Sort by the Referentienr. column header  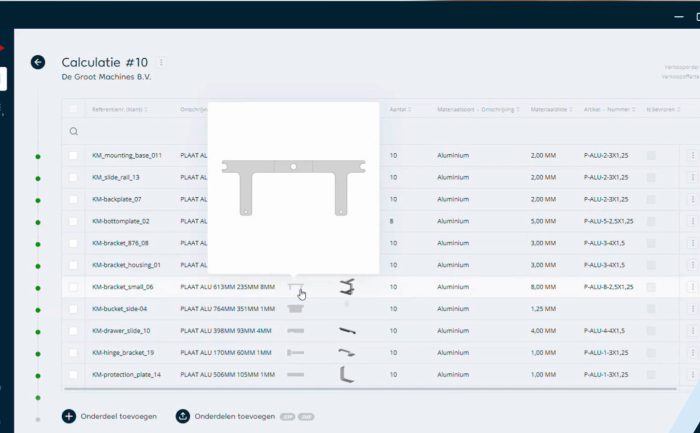pos(118,109)
